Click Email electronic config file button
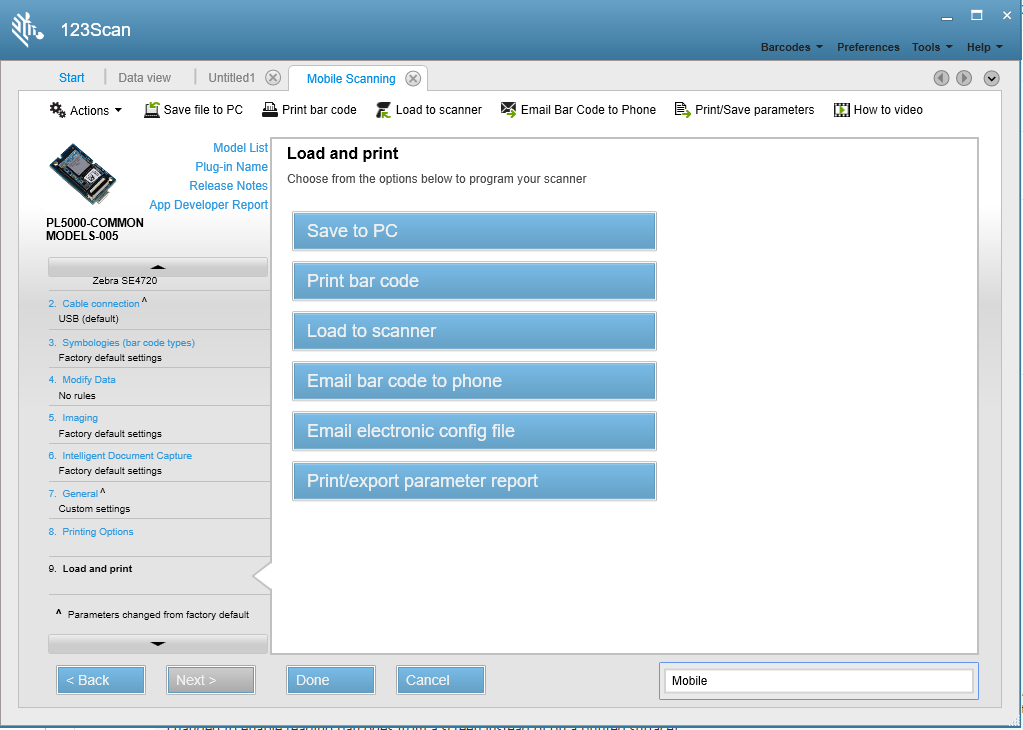Image resolution: width=1023 pixels, height=730 pixels. point(474,431)
